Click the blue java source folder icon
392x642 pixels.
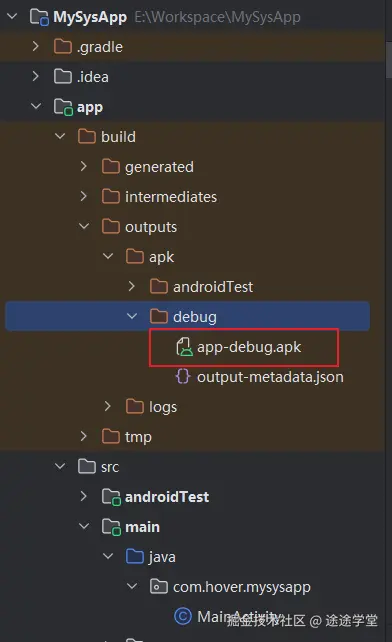135,556
